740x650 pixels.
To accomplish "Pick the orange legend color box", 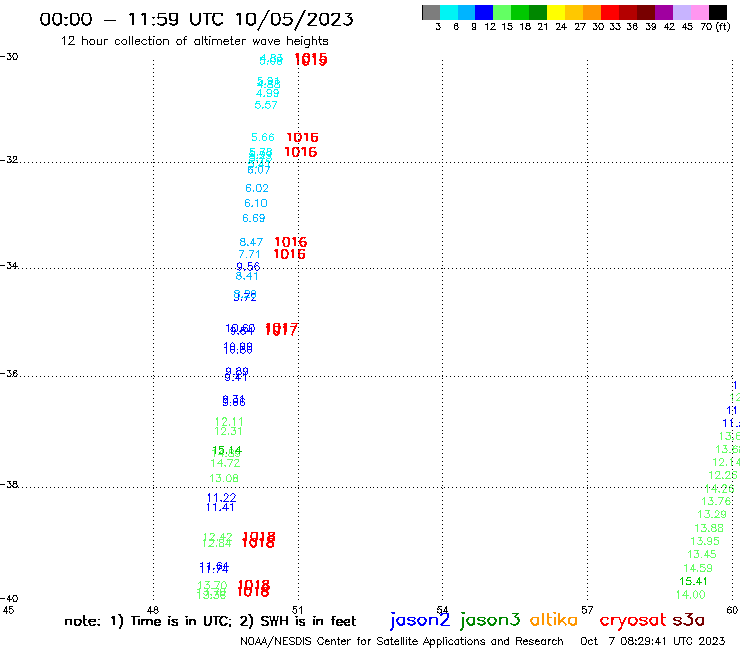I will tap(592, 12).
